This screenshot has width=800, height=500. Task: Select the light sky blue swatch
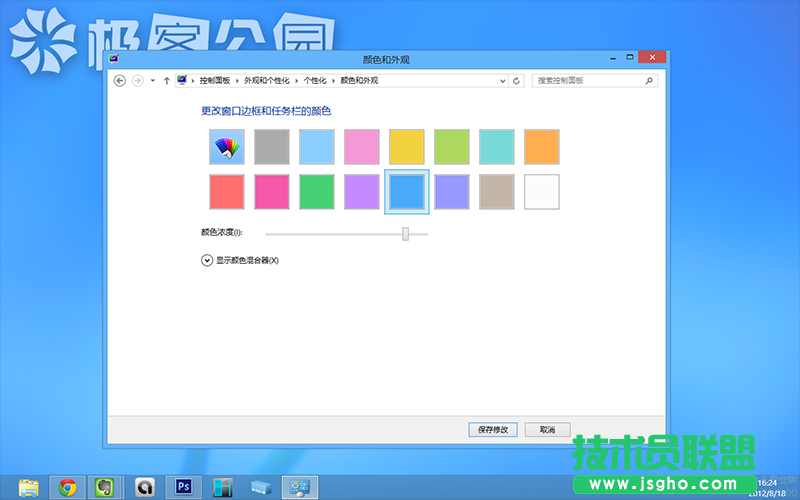316,147
